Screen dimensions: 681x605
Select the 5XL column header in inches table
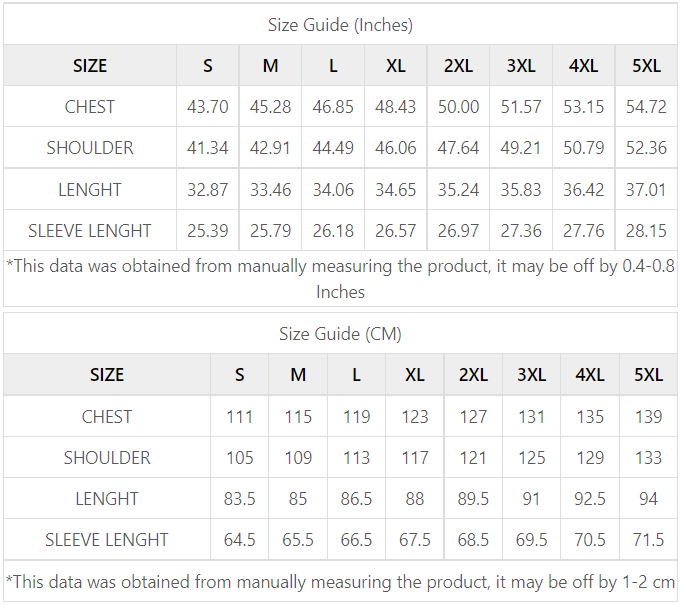(646, 66)
